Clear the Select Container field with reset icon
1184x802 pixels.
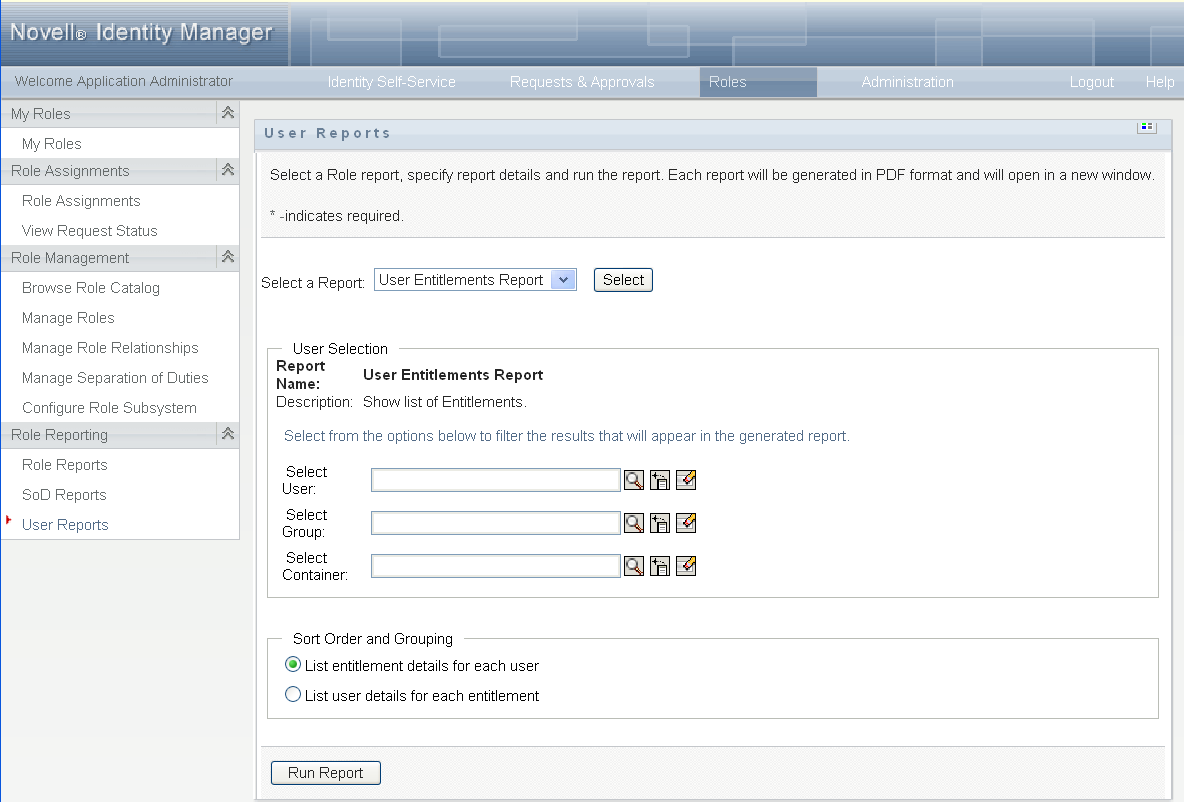tap(686, 566)
